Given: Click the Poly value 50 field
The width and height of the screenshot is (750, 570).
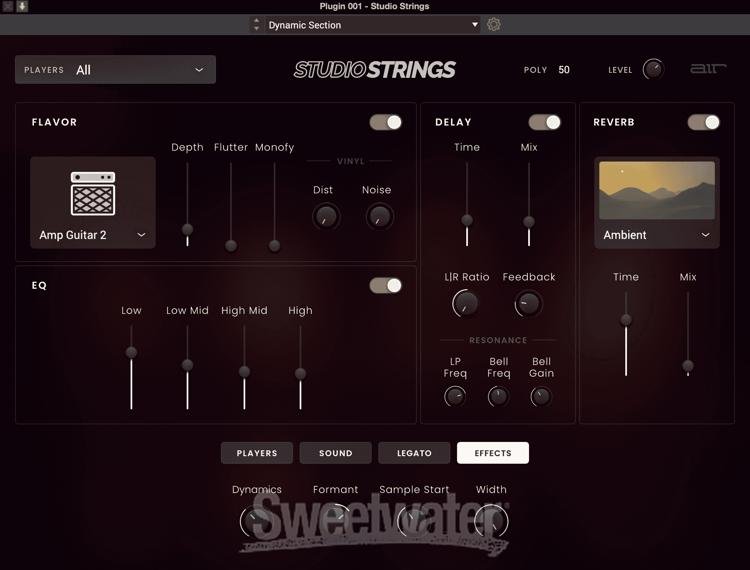Looking at the screenshot, I should pos(564,70).
